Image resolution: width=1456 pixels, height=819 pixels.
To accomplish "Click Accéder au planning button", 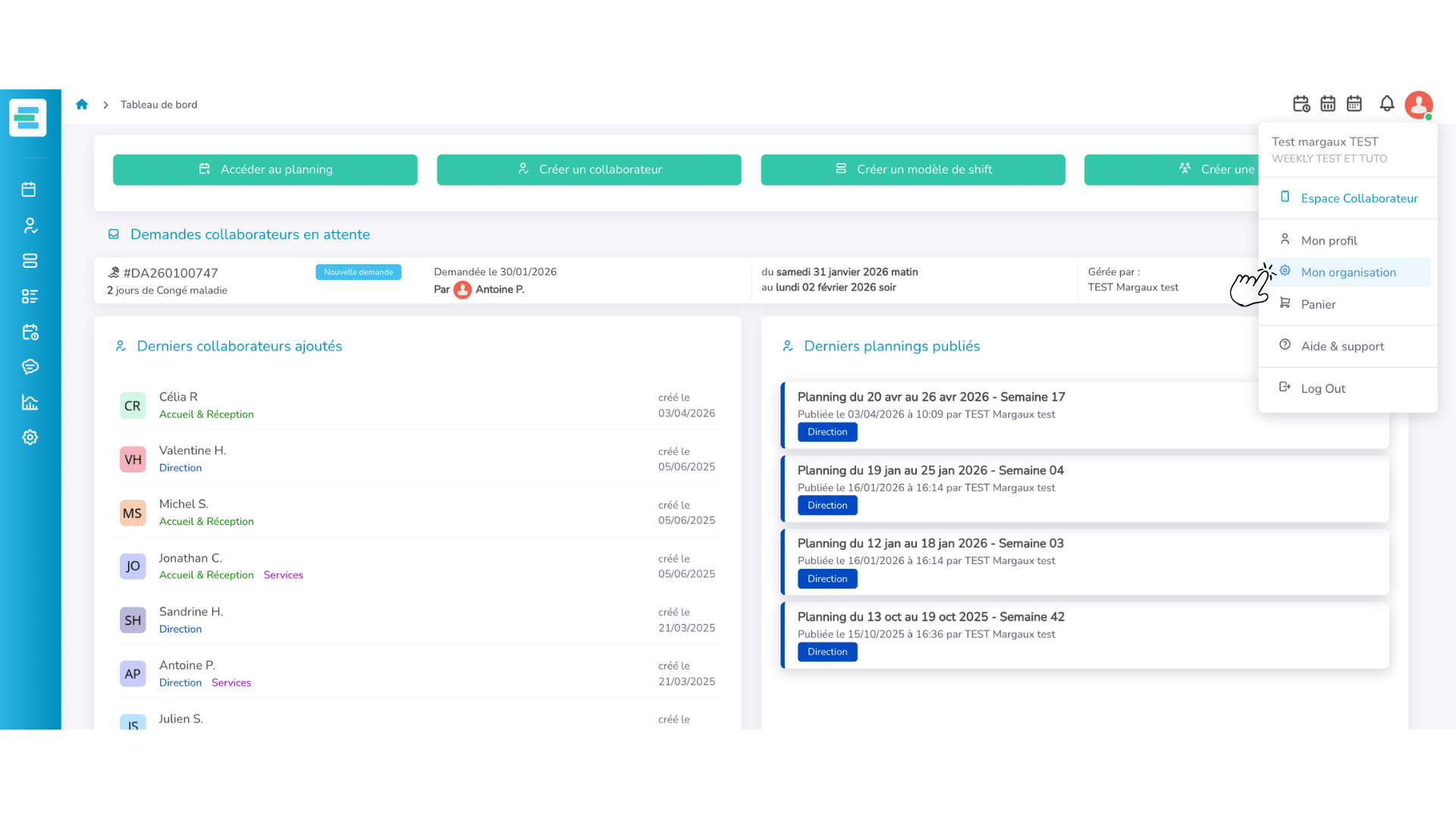I will (265, 170).
